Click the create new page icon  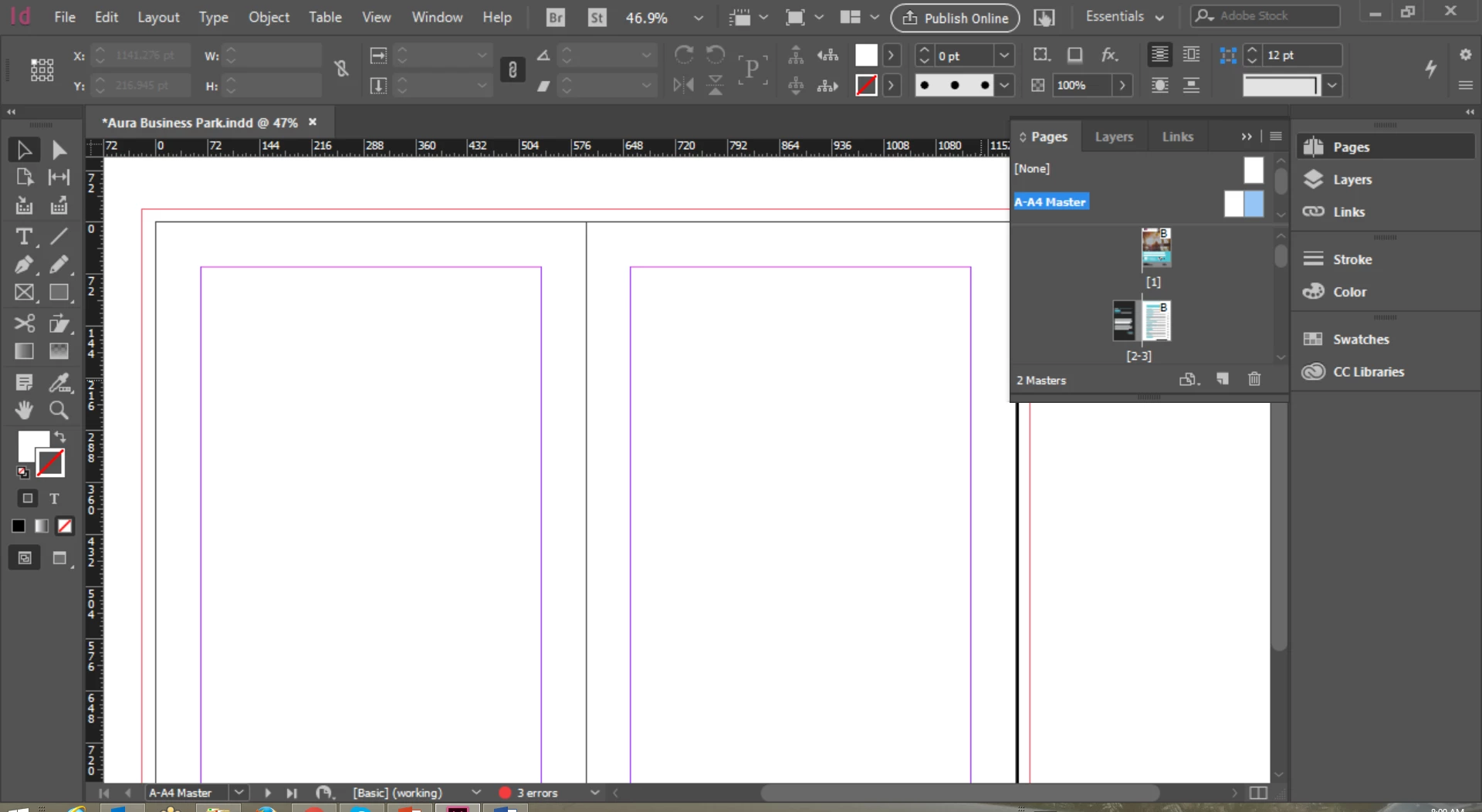pyautogui.click(x=1223, y=379)
